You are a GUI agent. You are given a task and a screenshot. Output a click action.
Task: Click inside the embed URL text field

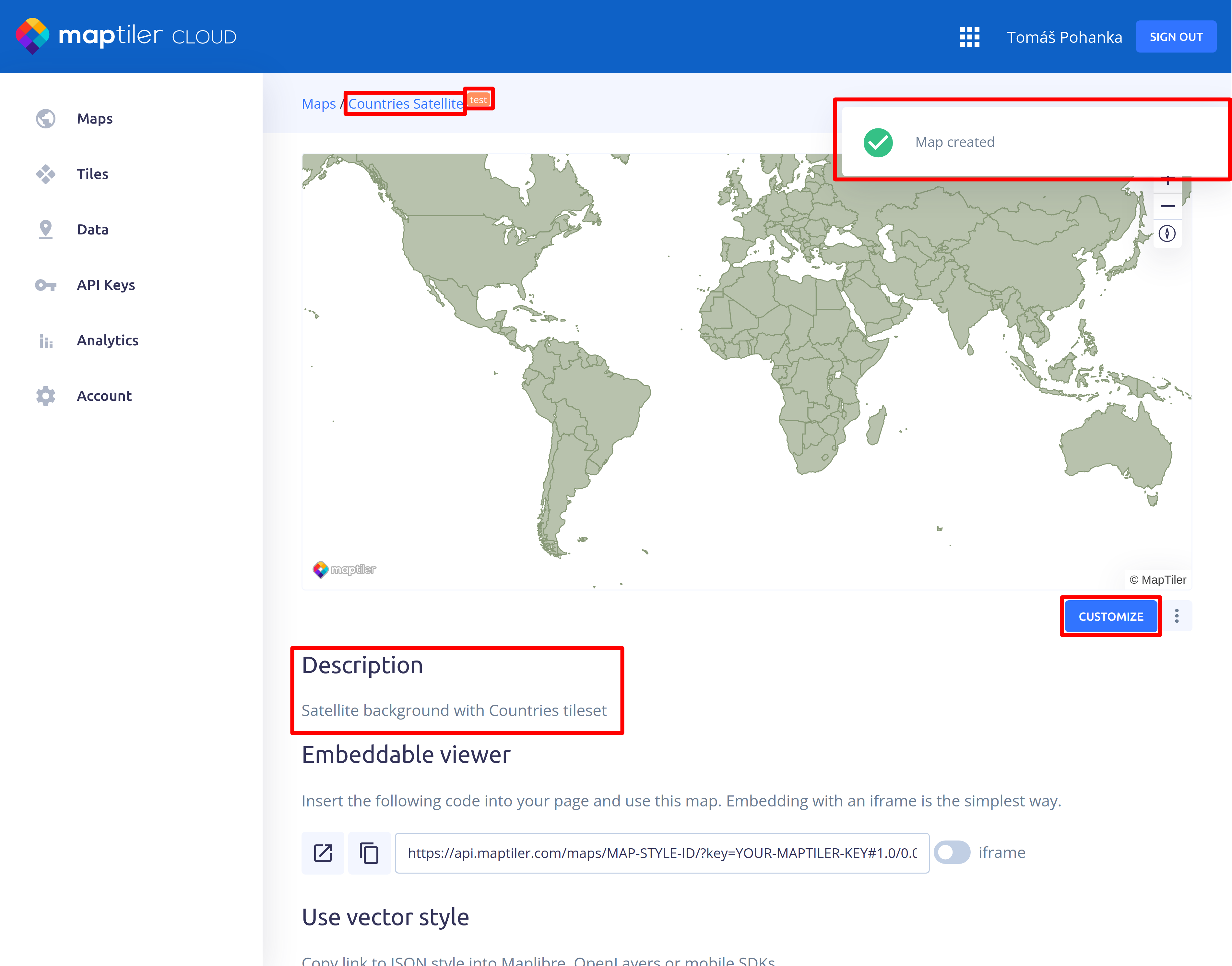661,853
